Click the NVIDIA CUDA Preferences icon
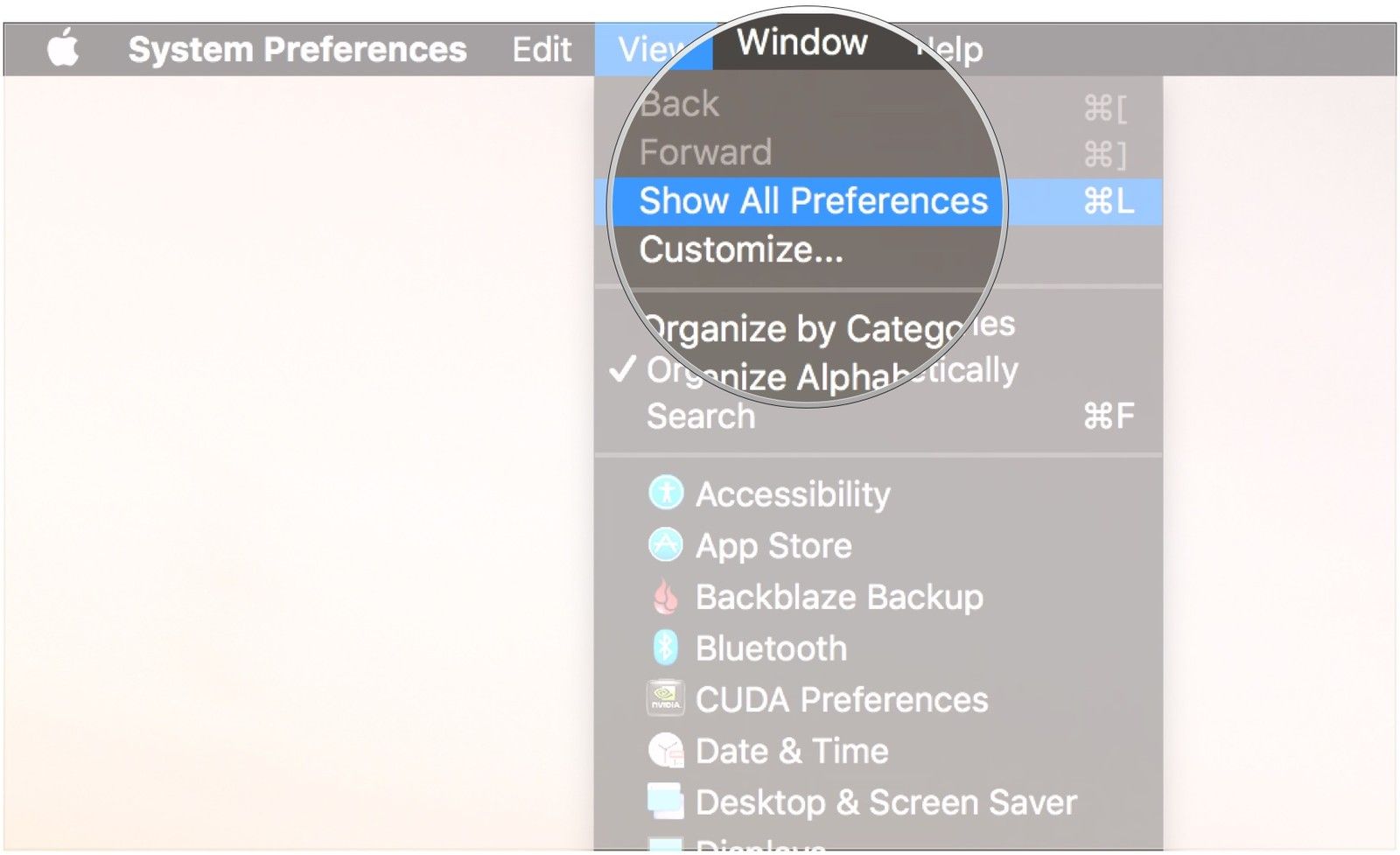This screenshot has height=855, width=1400. [666, 699]
